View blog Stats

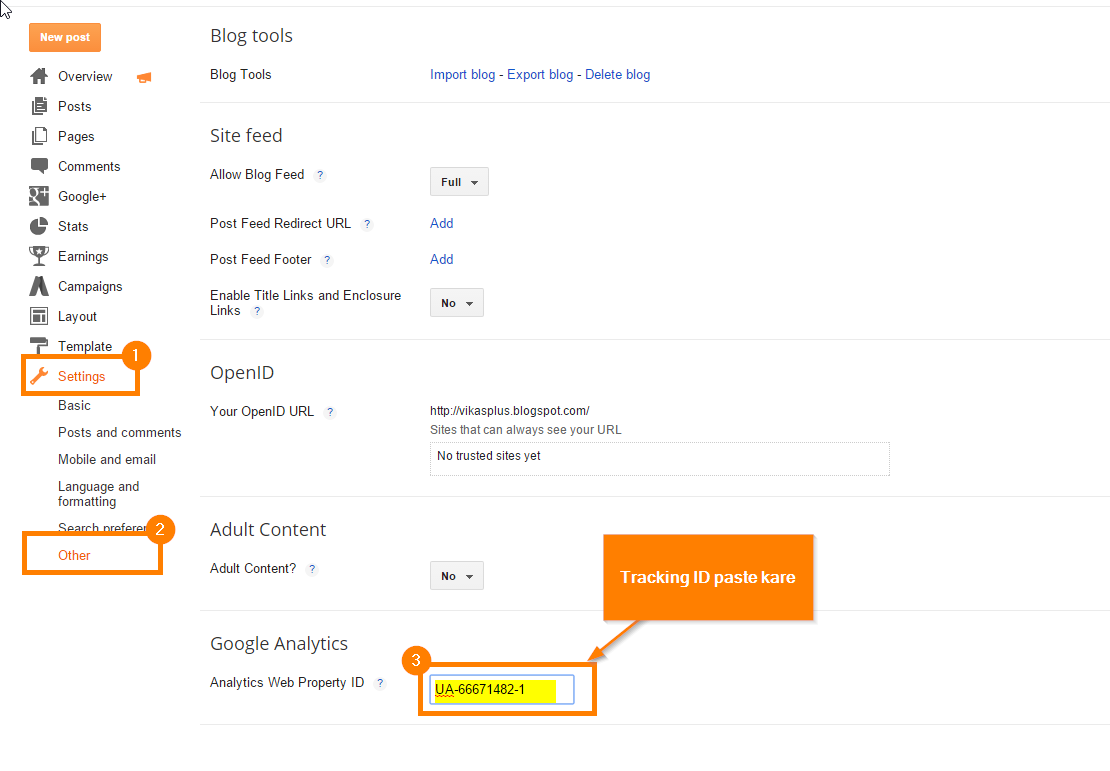(73, 227)
